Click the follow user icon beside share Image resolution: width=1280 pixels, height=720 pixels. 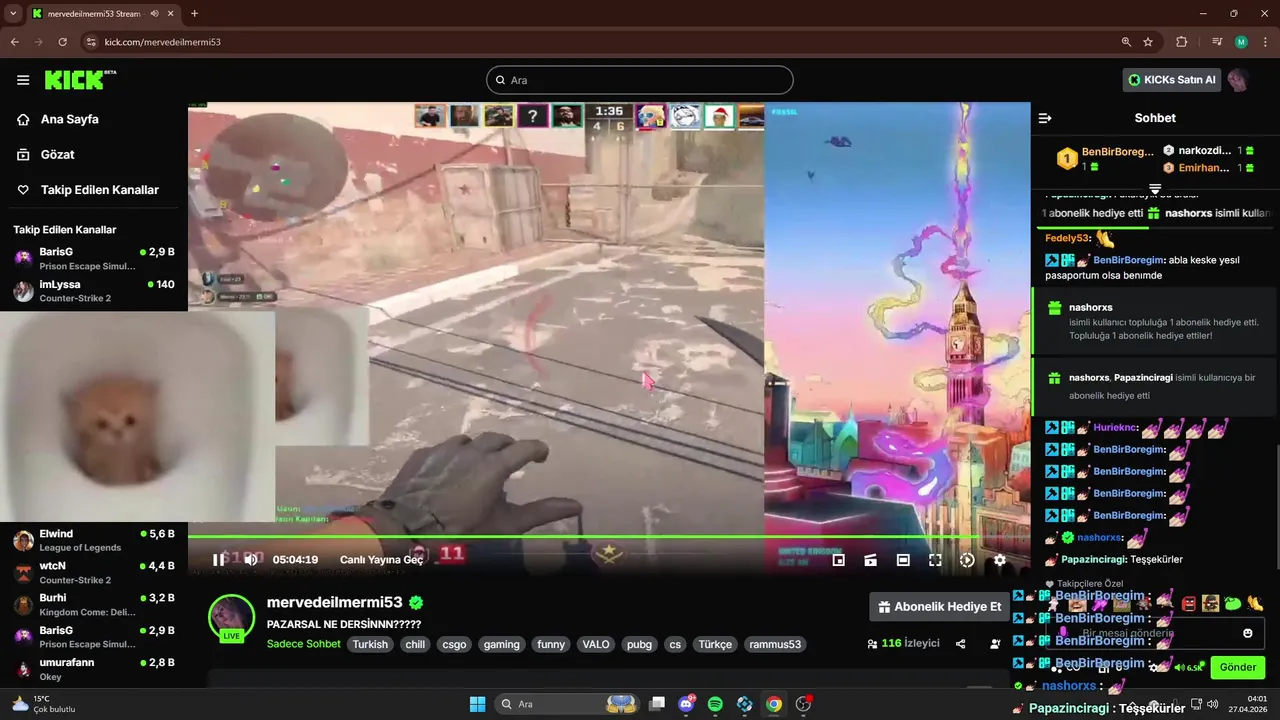point(995,644)
